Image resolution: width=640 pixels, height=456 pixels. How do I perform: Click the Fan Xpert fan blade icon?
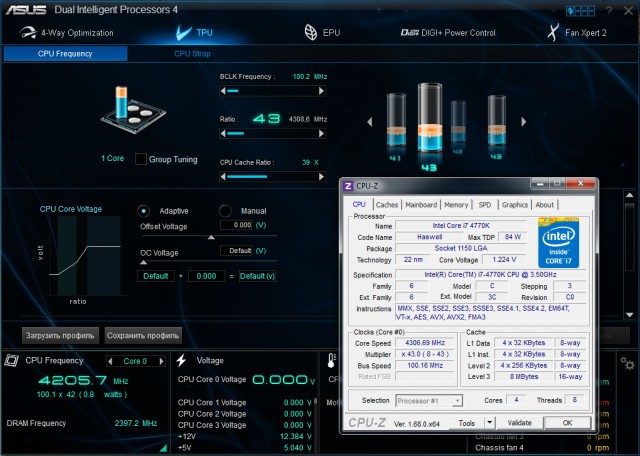click(553, 33)
